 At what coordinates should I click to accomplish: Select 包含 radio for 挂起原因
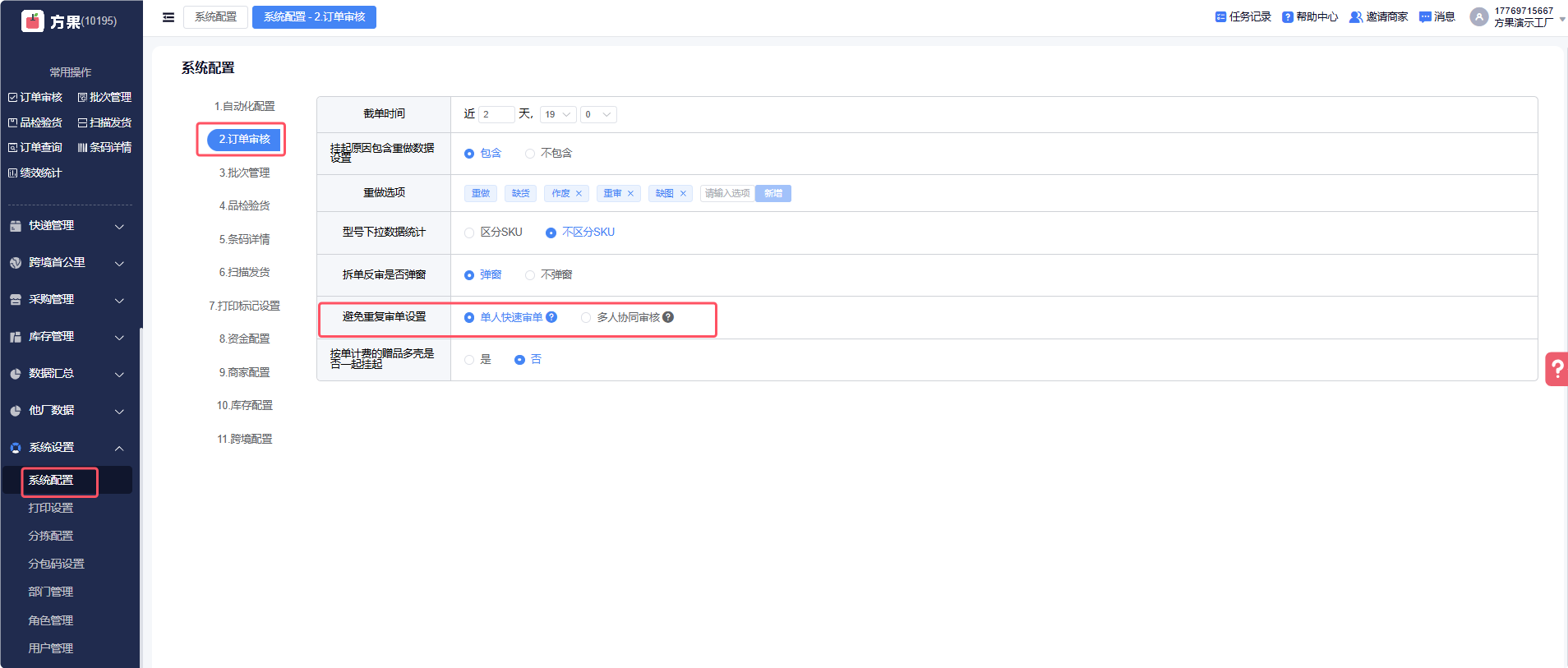click(x=469, y=154)
